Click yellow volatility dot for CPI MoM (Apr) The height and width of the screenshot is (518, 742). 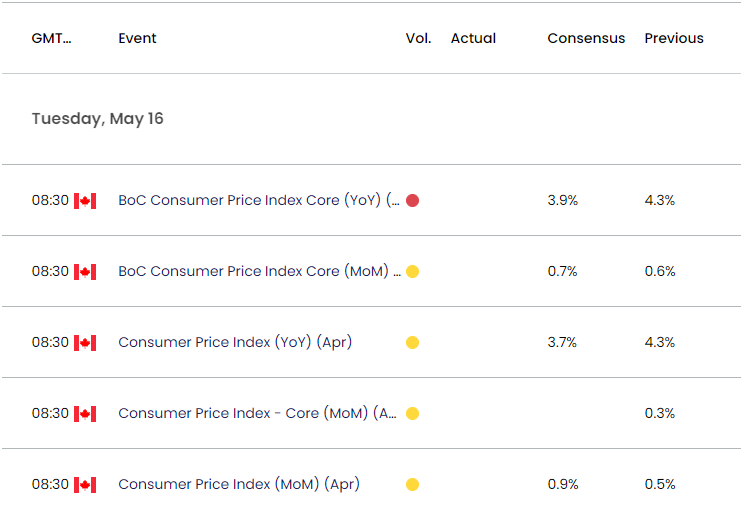pyautogui.click(x=412, y=485)
